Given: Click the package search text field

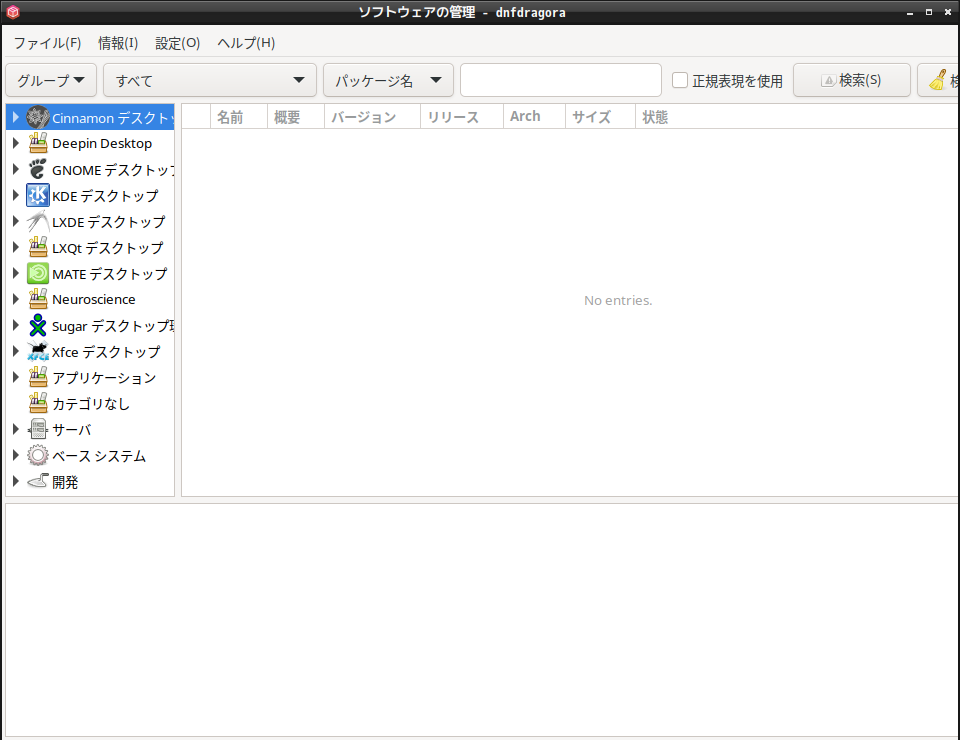Looking at the screenshot, I should [x=561, y=80].
